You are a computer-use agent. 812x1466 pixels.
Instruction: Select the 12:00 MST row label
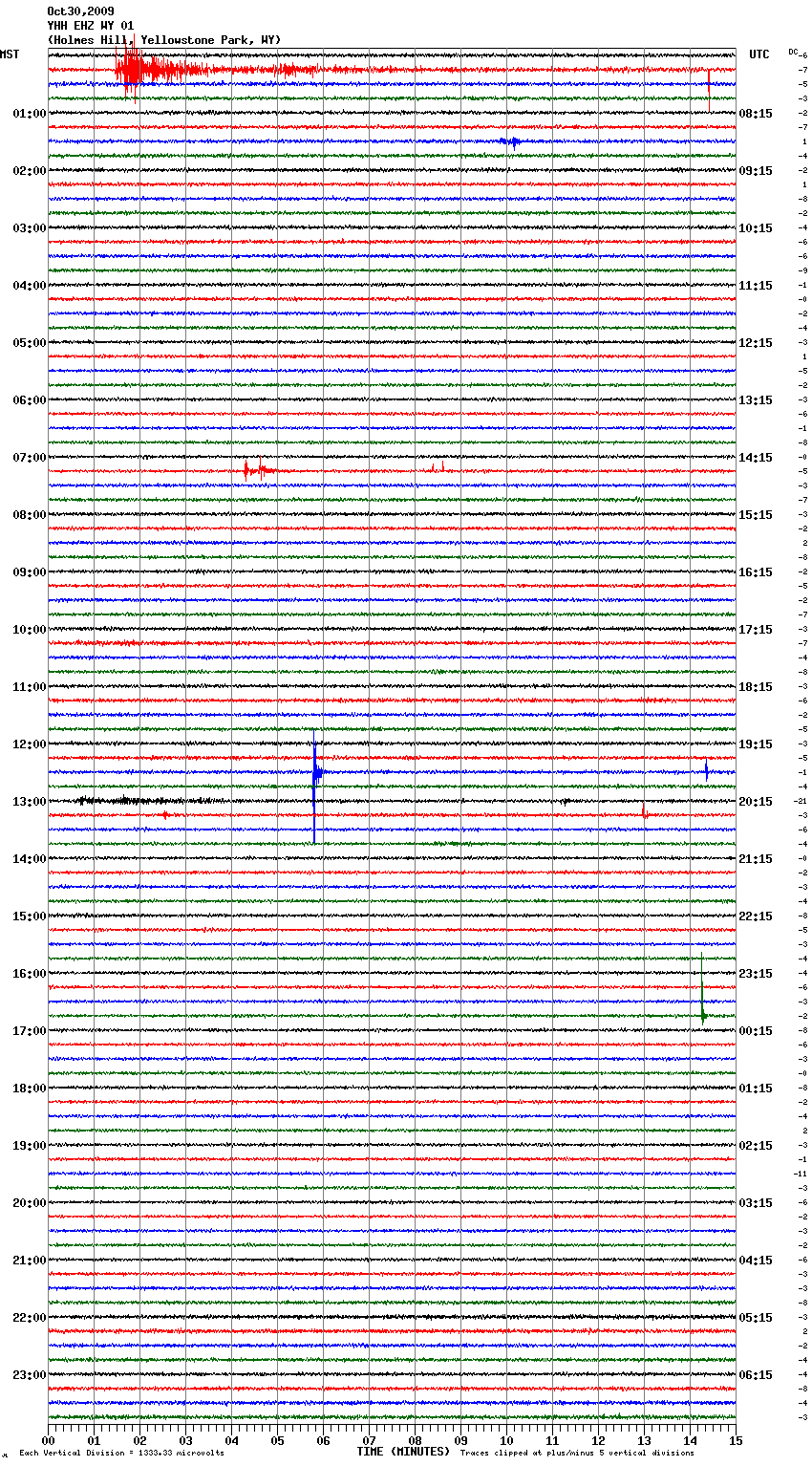(x=29, y=744)
